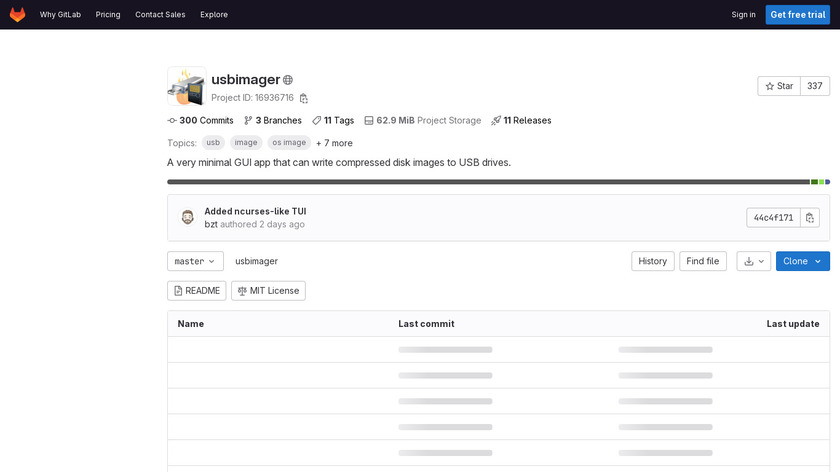Click the gray segment of the languages bar

coord(488,182)
